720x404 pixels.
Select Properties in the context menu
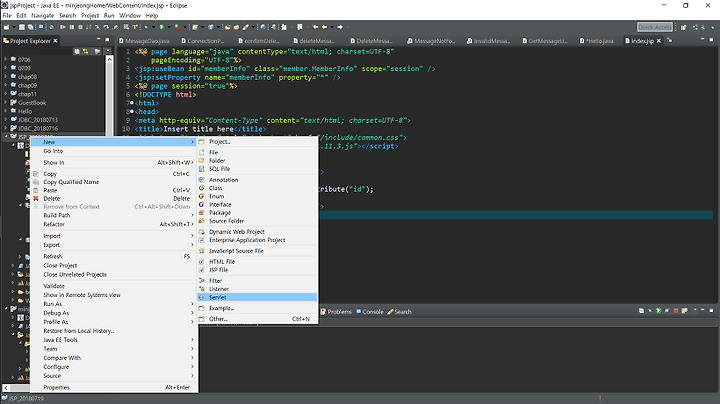pyautogui.click(x=114, y=387)
